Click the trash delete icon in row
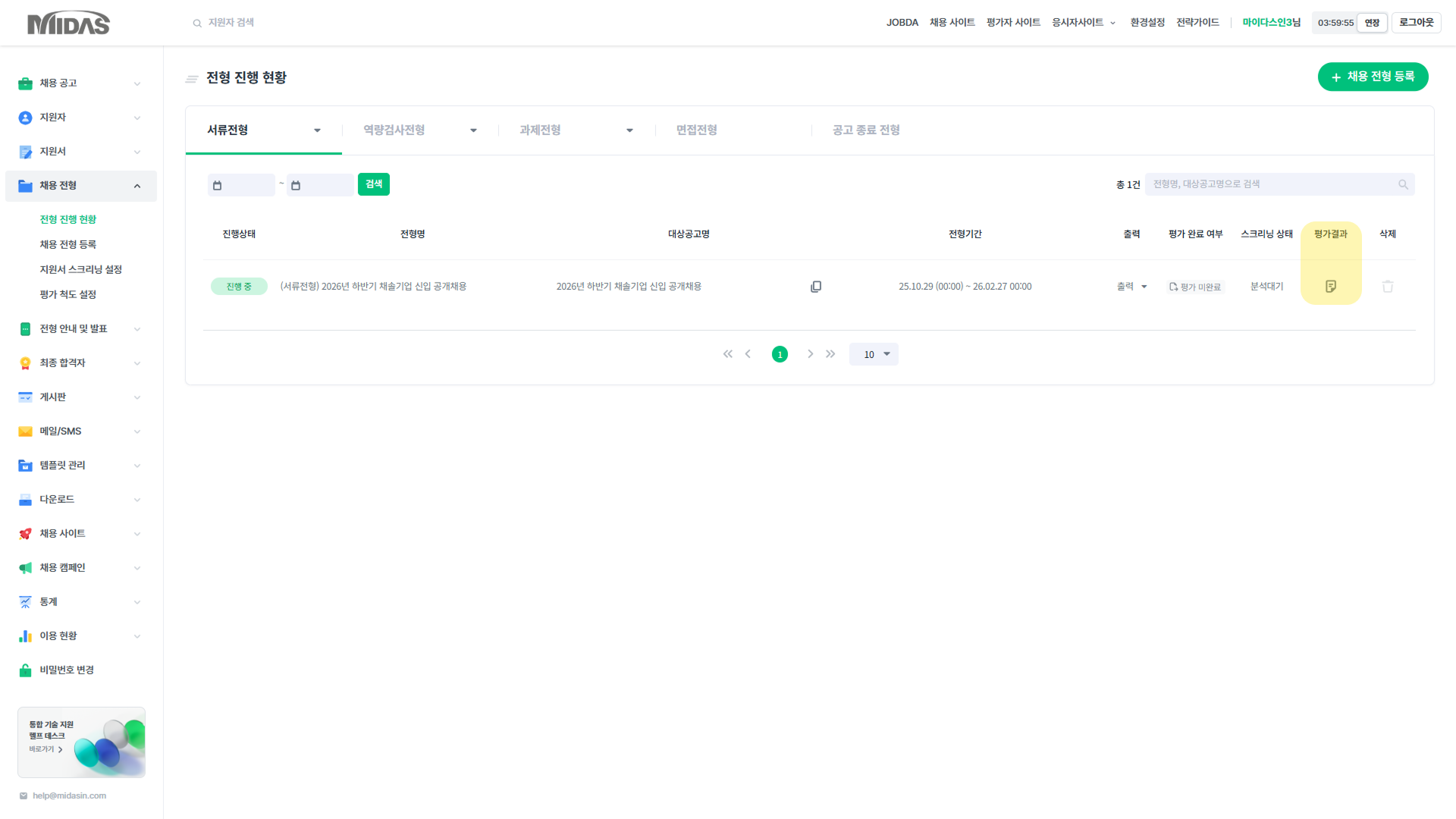The height and width of the screenshot is (819, 1456). point(1387,287)
